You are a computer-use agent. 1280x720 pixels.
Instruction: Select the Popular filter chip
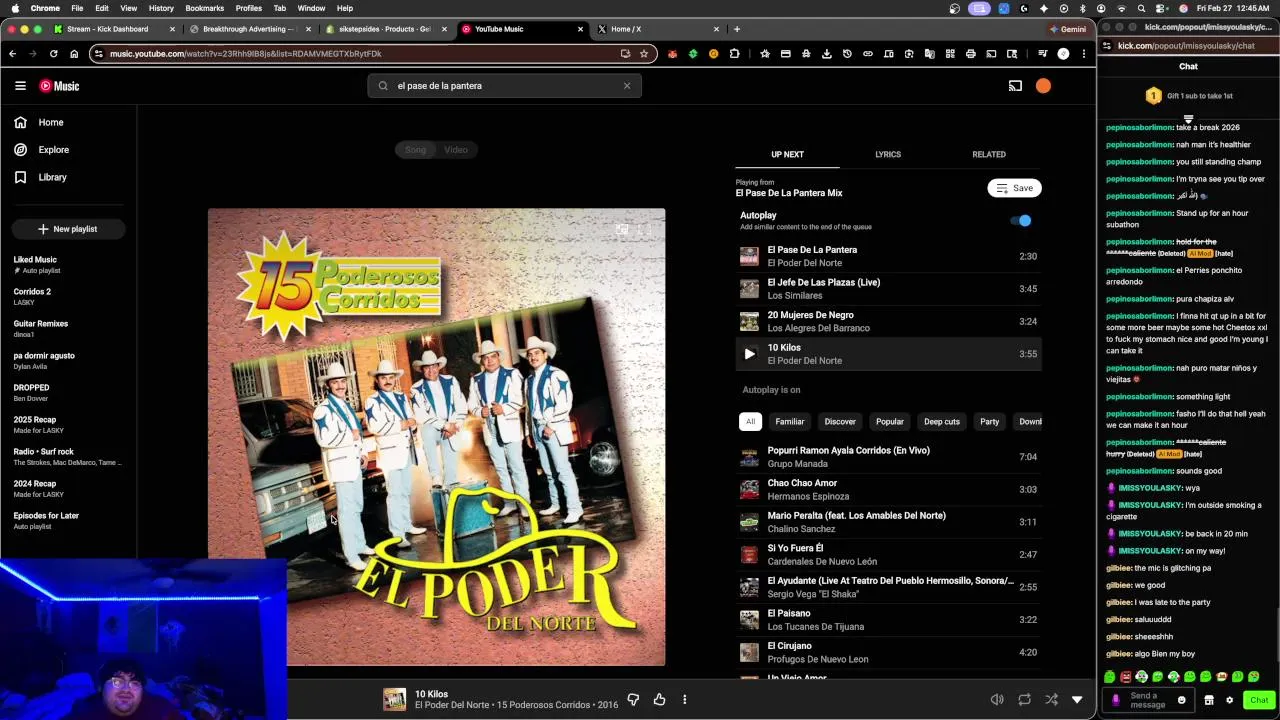point(889,421)
